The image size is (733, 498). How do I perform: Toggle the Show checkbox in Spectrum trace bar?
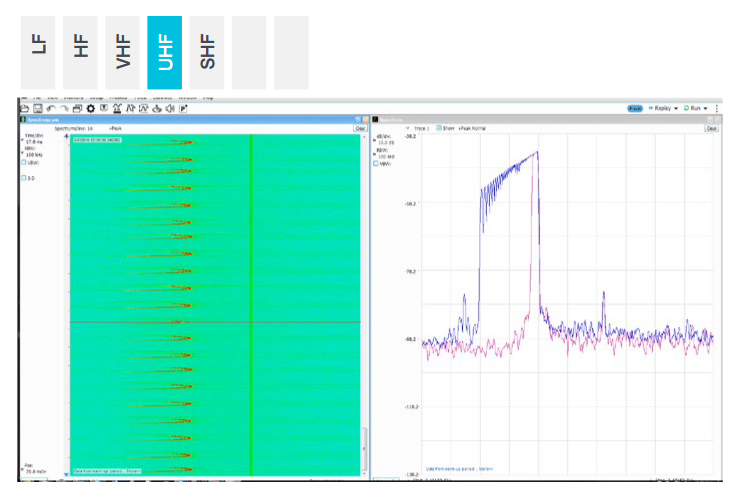tap(438, 128)
